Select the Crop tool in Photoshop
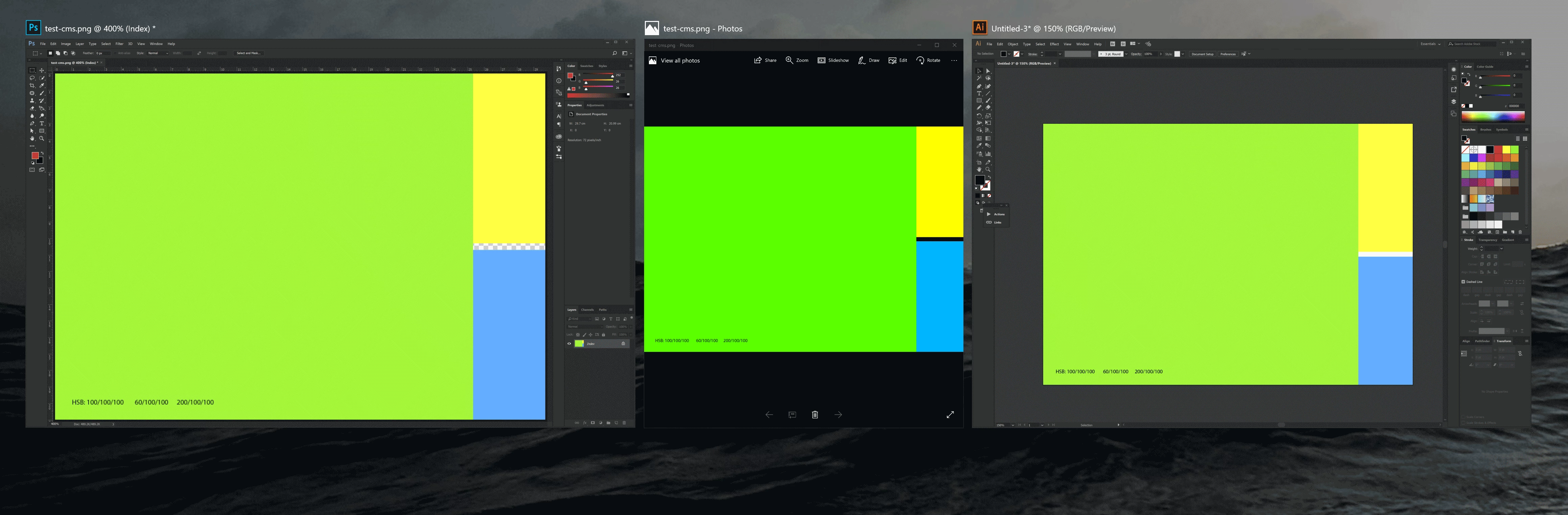 (32, 85)
